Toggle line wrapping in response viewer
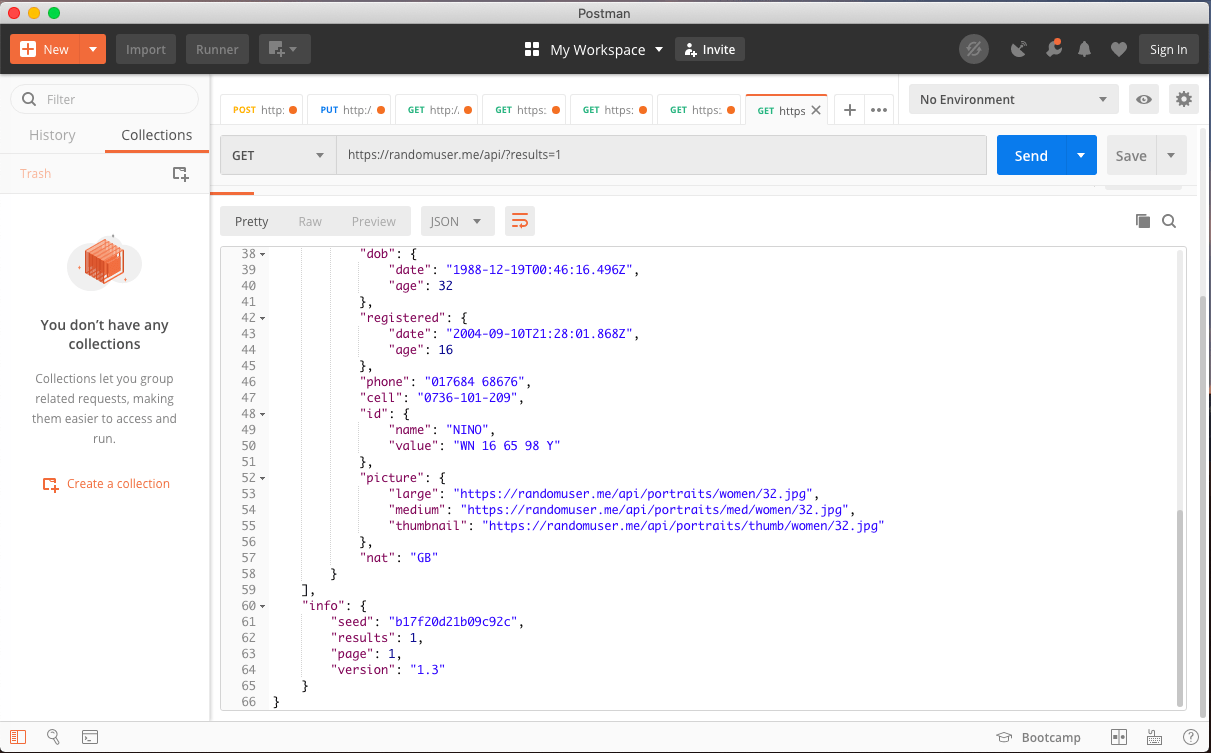 519,221
